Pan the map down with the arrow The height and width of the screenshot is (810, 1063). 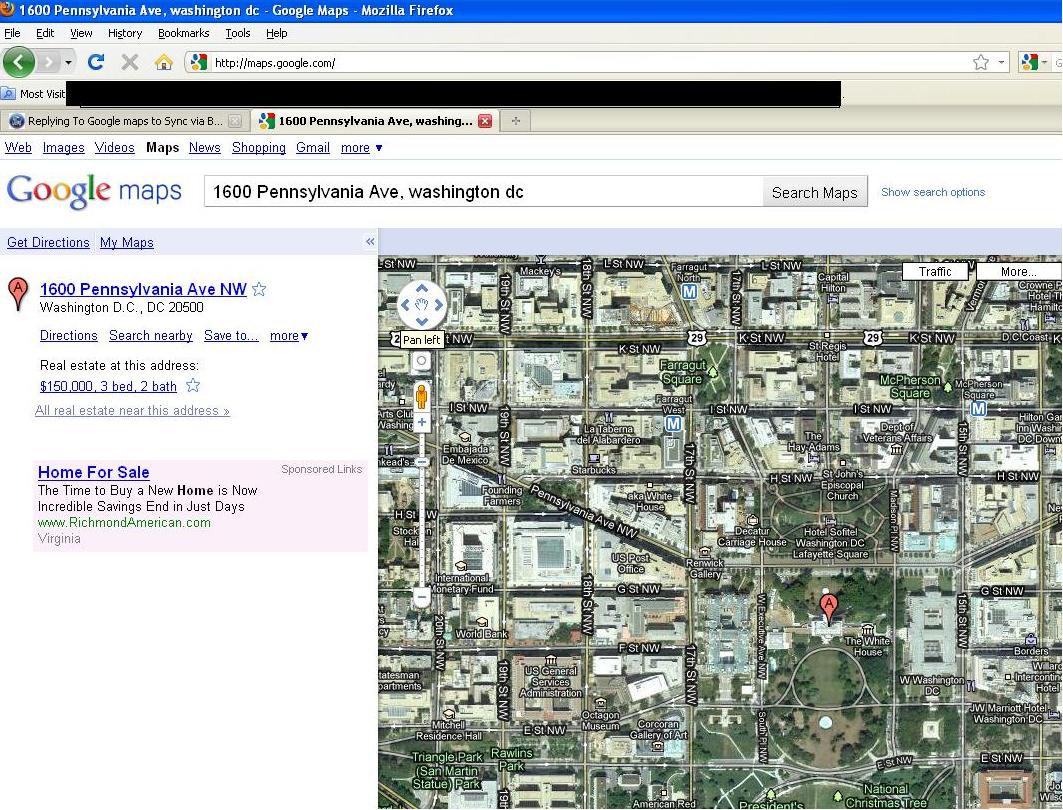tap(422, 321)
